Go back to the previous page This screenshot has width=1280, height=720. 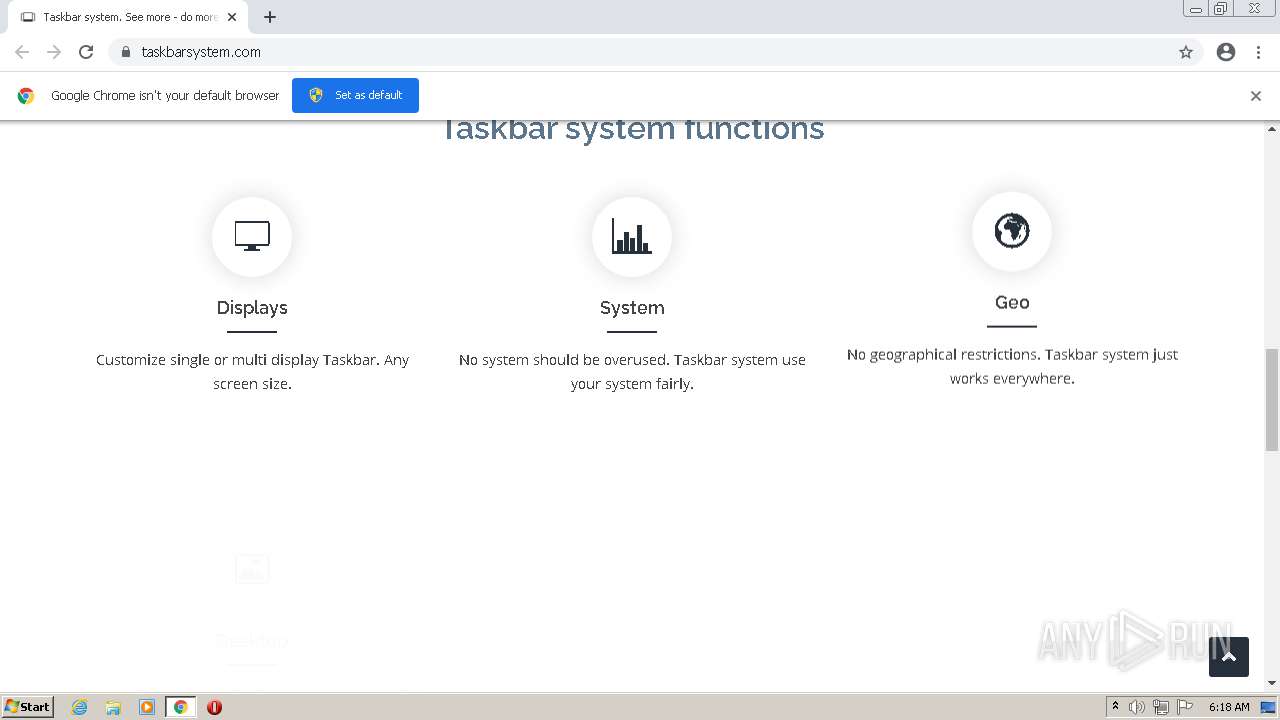pyautogui.click(x=22, y=52)
